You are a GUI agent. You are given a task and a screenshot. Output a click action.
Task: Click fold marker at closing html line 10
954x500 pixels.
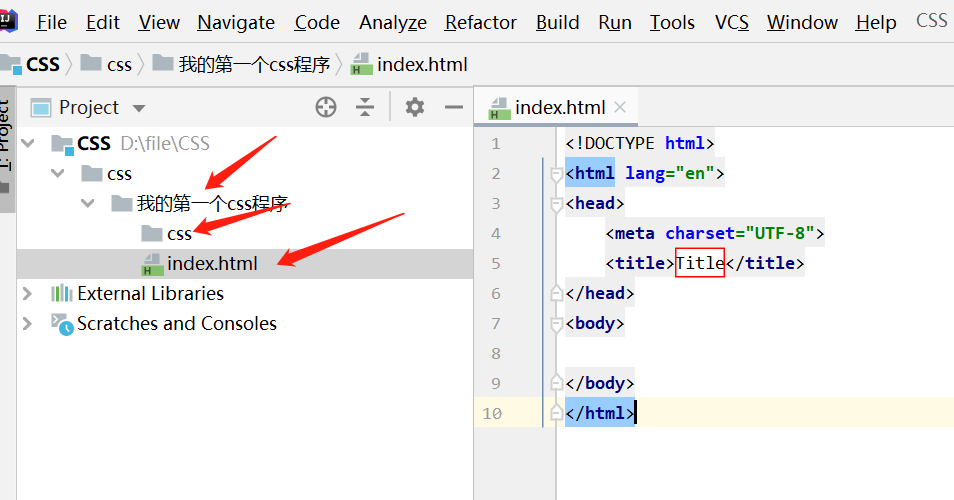(555, 413)
